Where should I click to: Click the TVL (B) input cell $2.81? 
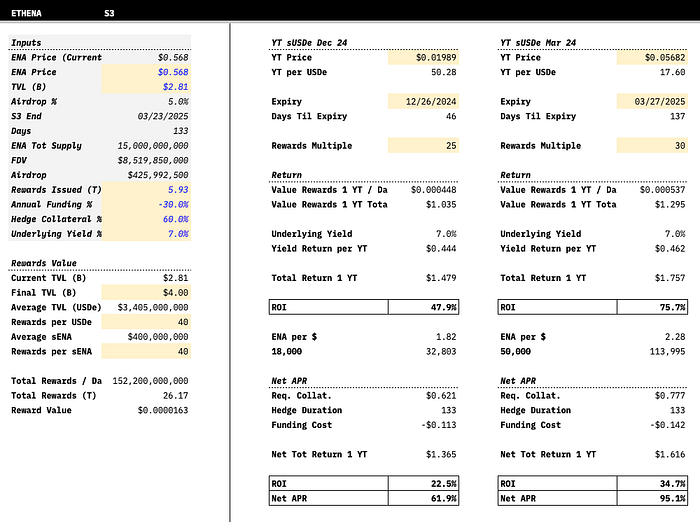pyautogui.click(x=146, y=87)
